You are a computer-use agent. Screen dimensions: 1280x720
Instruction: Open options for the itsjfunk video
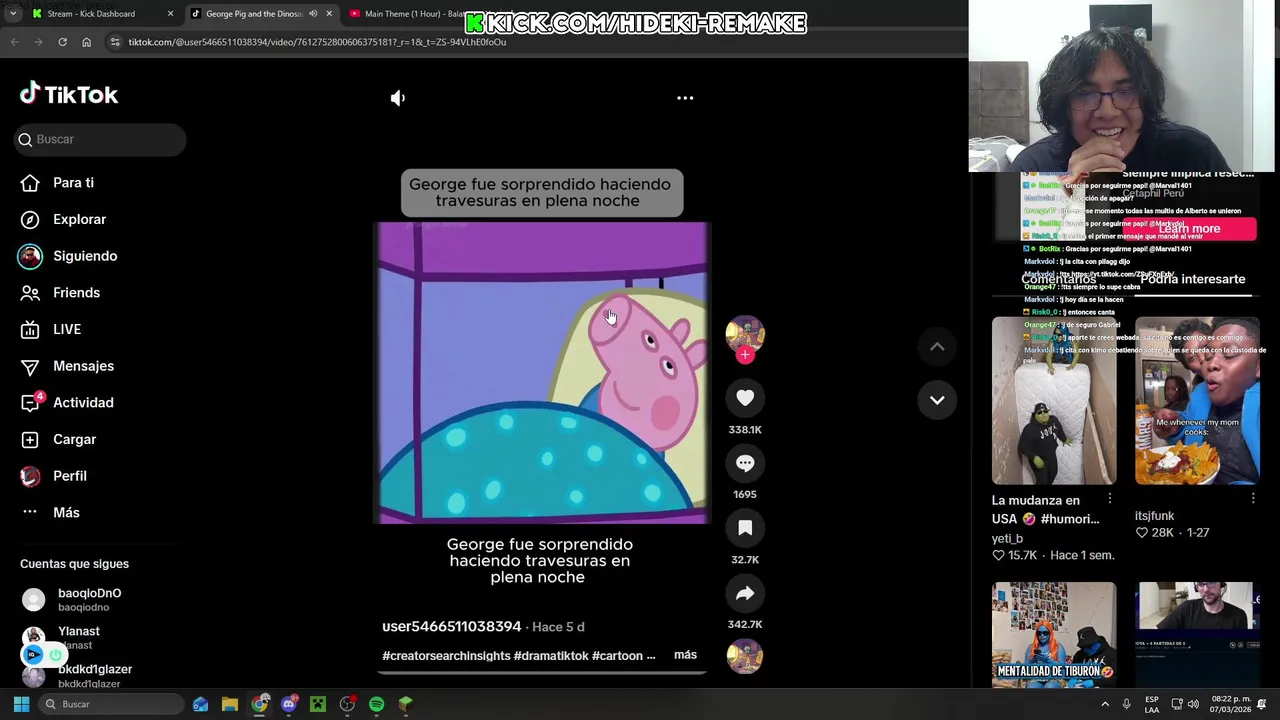click(x=1253, y=498)
